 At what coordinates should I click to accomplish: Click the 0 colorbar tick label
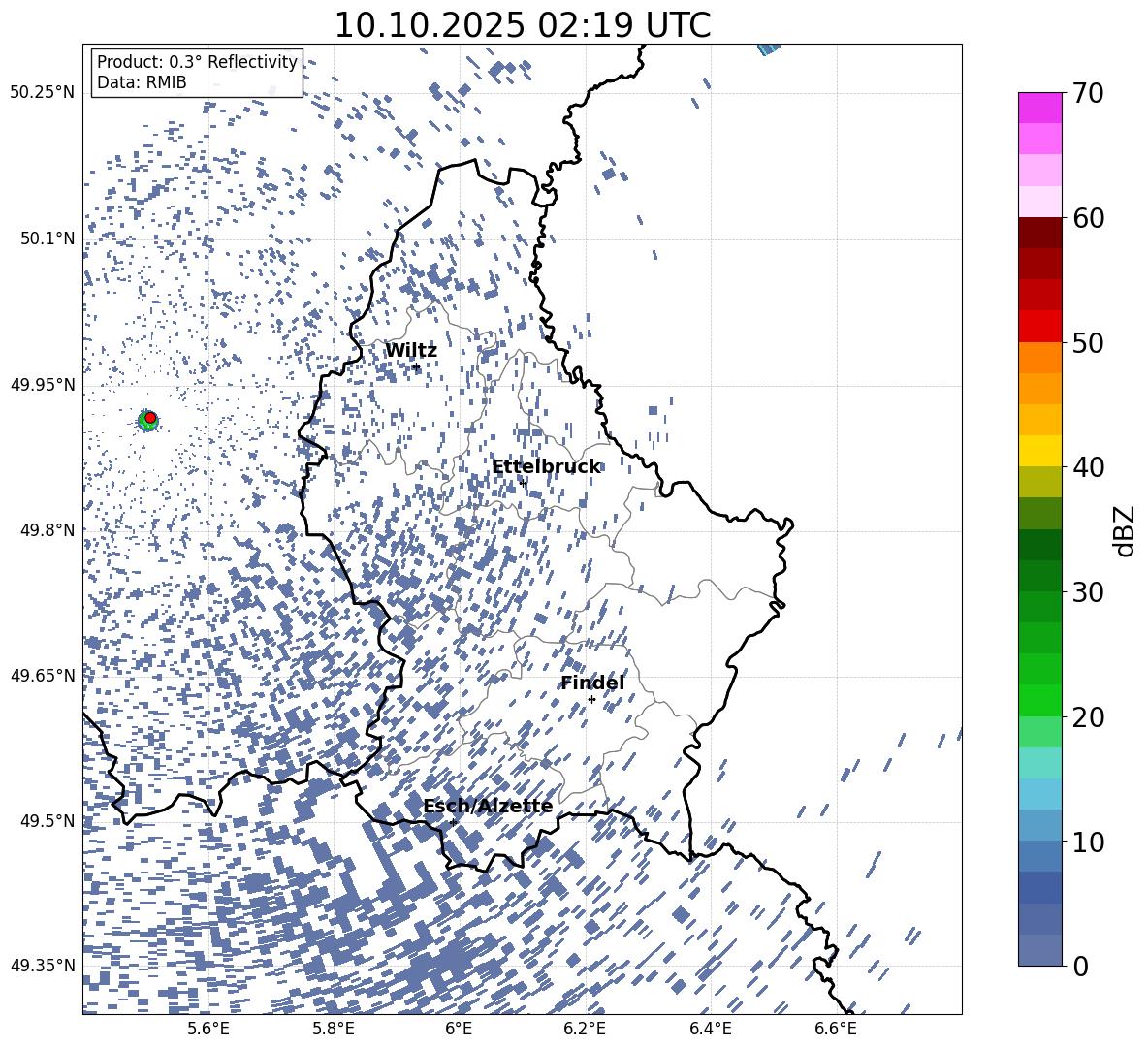(1080, 966)
